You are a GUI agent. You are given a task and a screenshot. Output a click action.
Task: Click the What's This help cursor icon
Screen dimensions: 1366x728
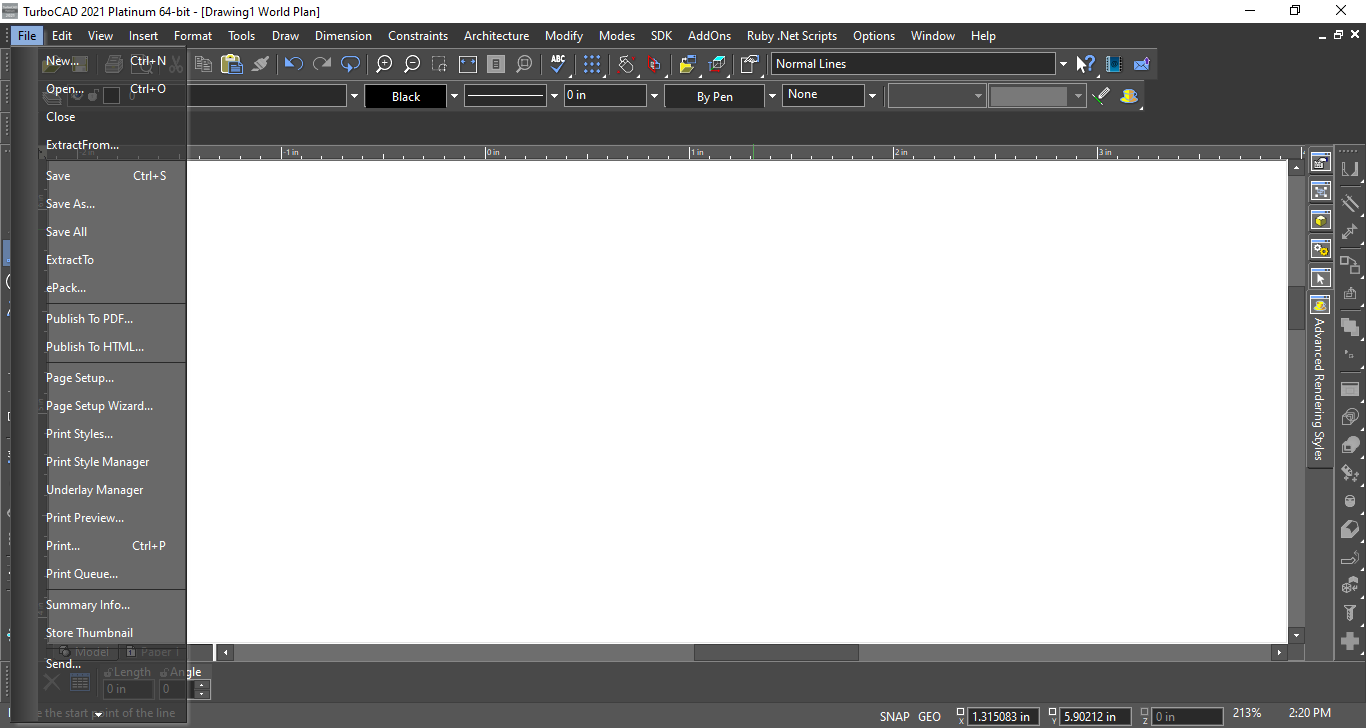[x=1086, y=64]
